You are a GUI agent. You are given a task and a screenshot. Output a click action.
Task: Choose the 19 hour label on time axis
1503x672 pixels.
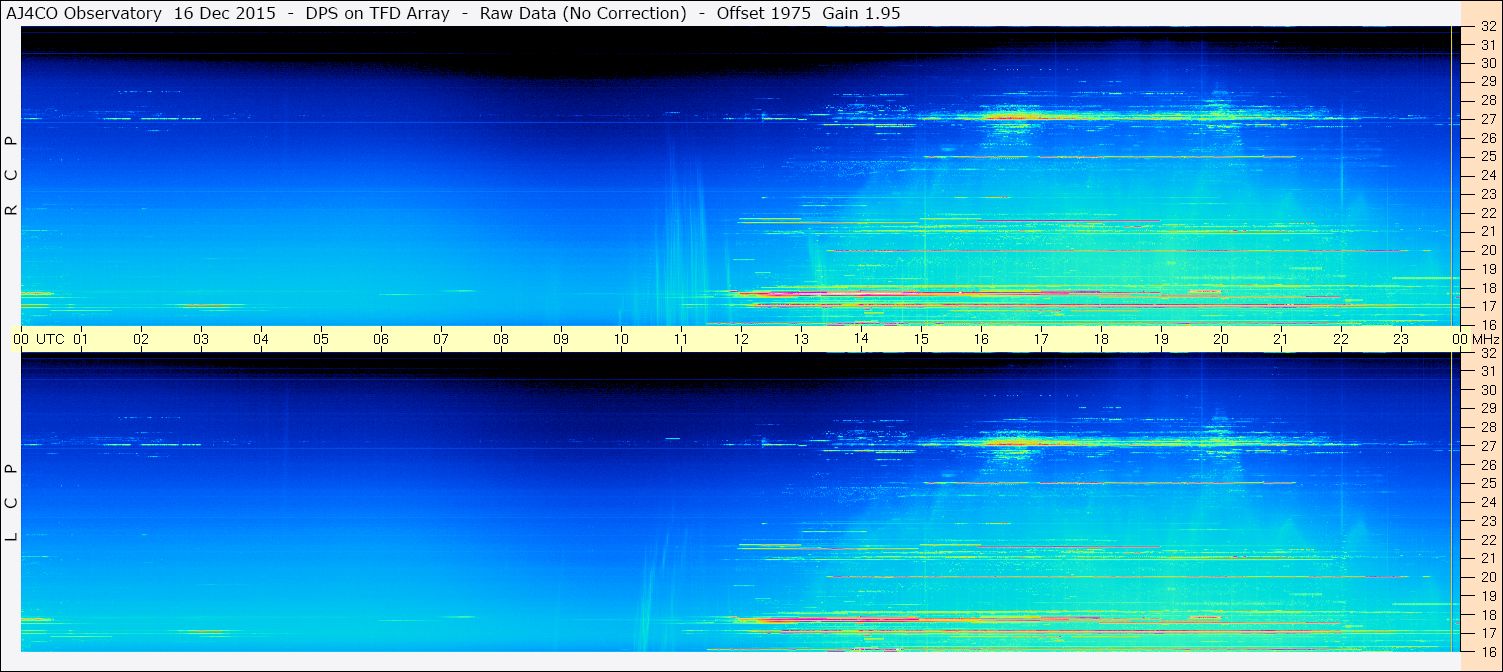tap(1161, 339)
